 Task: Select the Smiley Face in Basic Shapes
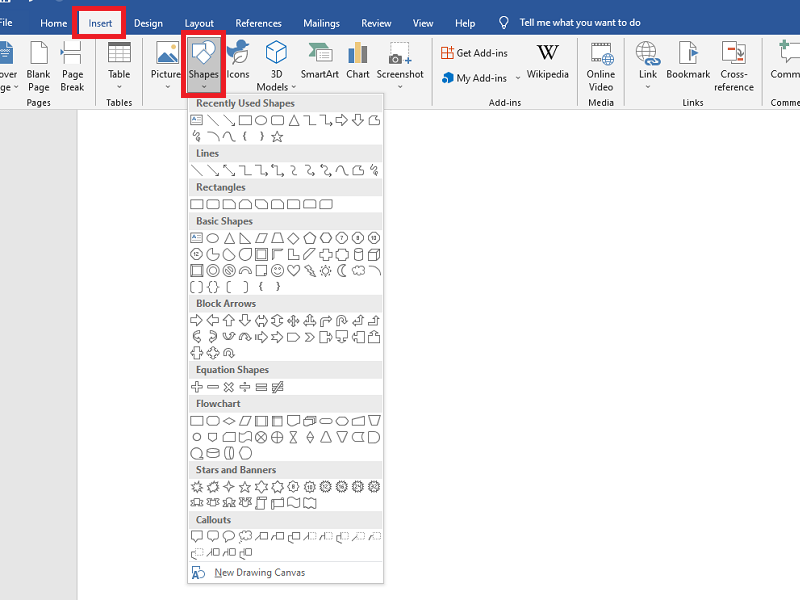pos(277,271)
